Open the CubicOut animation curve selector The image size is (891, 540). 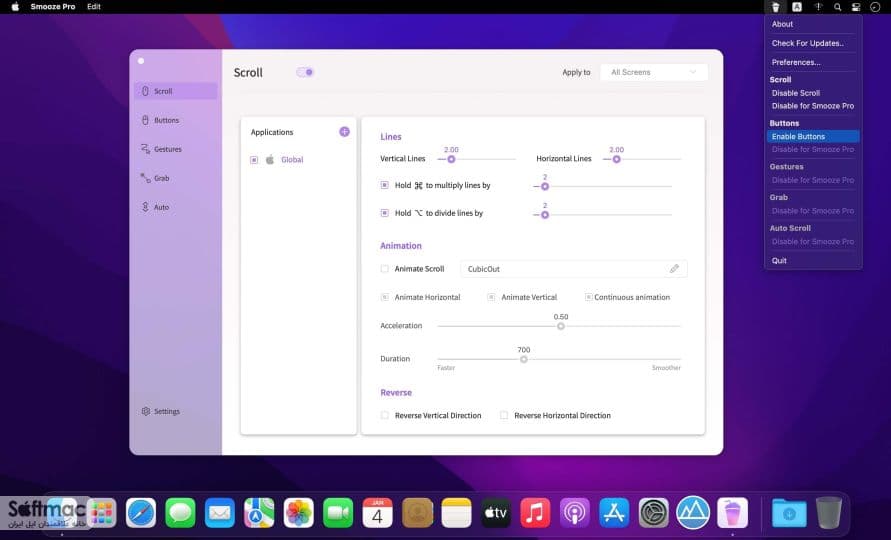click(574, 269)
